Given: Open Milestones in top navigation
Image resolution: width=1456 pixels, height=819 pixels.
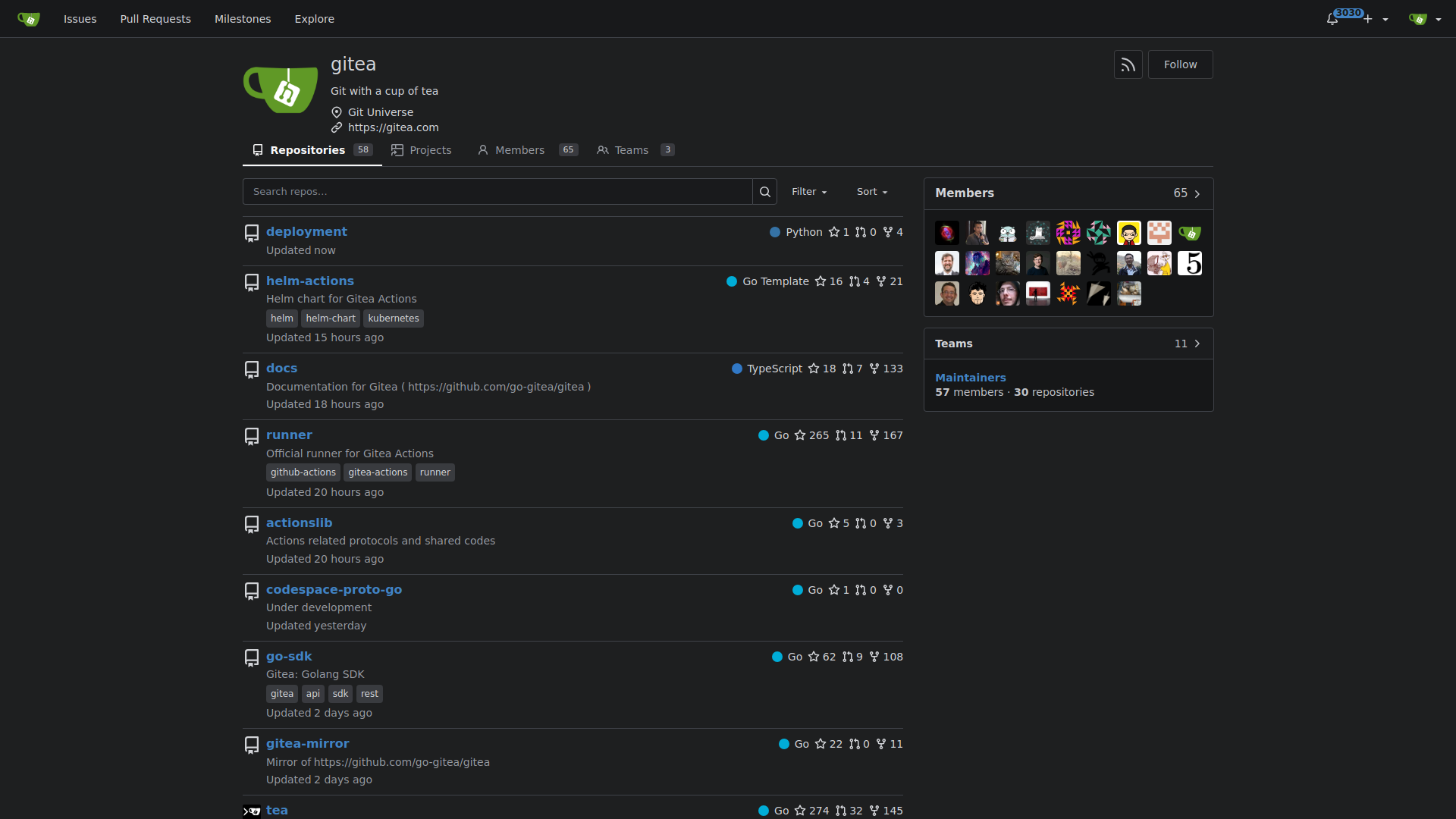Looking at the screenshot, I should click(243, 19).
